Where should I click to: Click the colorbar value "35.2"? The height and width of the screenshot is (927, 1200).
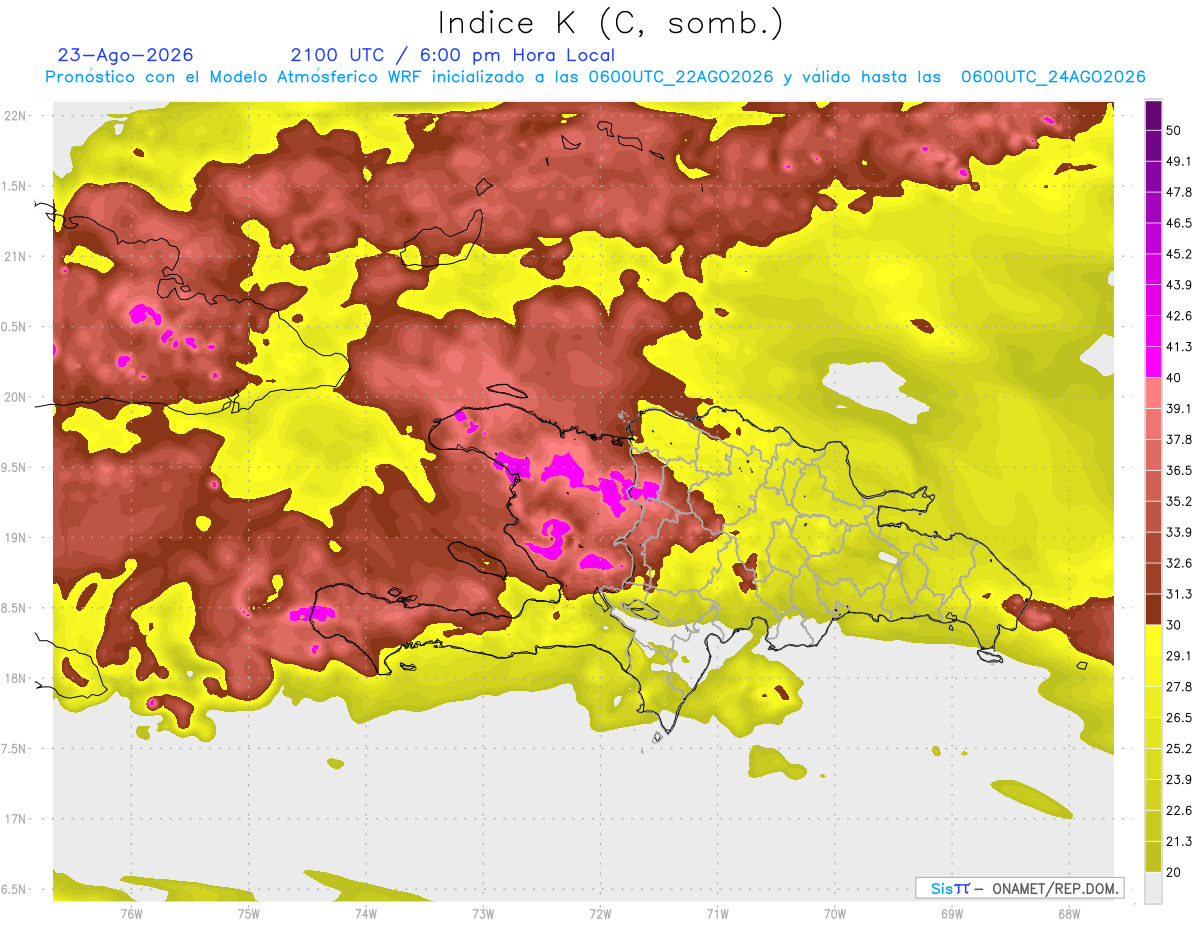point(1179,501)
